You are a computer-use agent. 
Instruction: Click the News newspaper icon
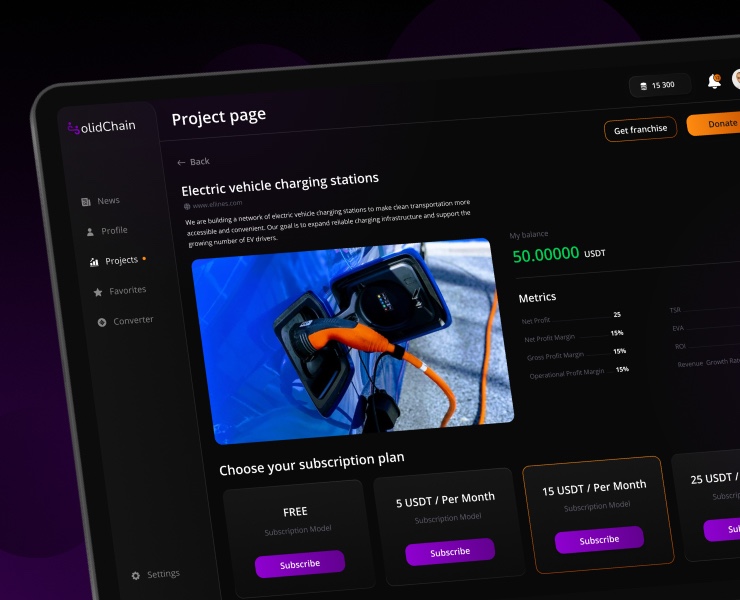click(86, 202)
